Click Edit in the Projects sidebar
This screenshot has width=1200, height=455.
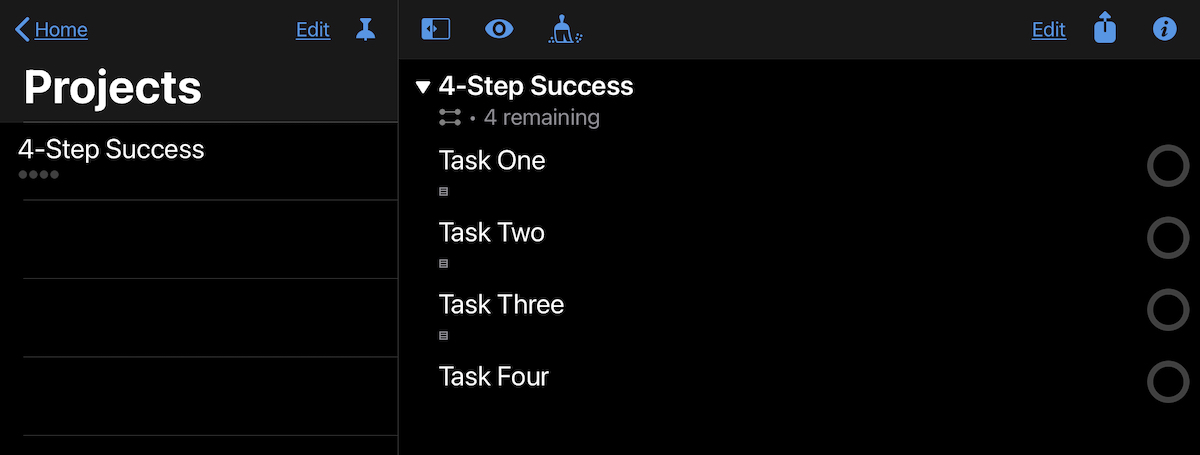coord(313,30)
